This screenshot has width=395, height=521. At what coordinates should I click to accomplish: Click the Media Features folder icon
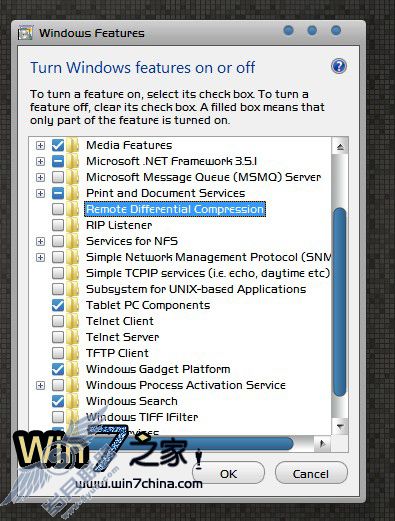pyautogui.click(x=72, y=145)
